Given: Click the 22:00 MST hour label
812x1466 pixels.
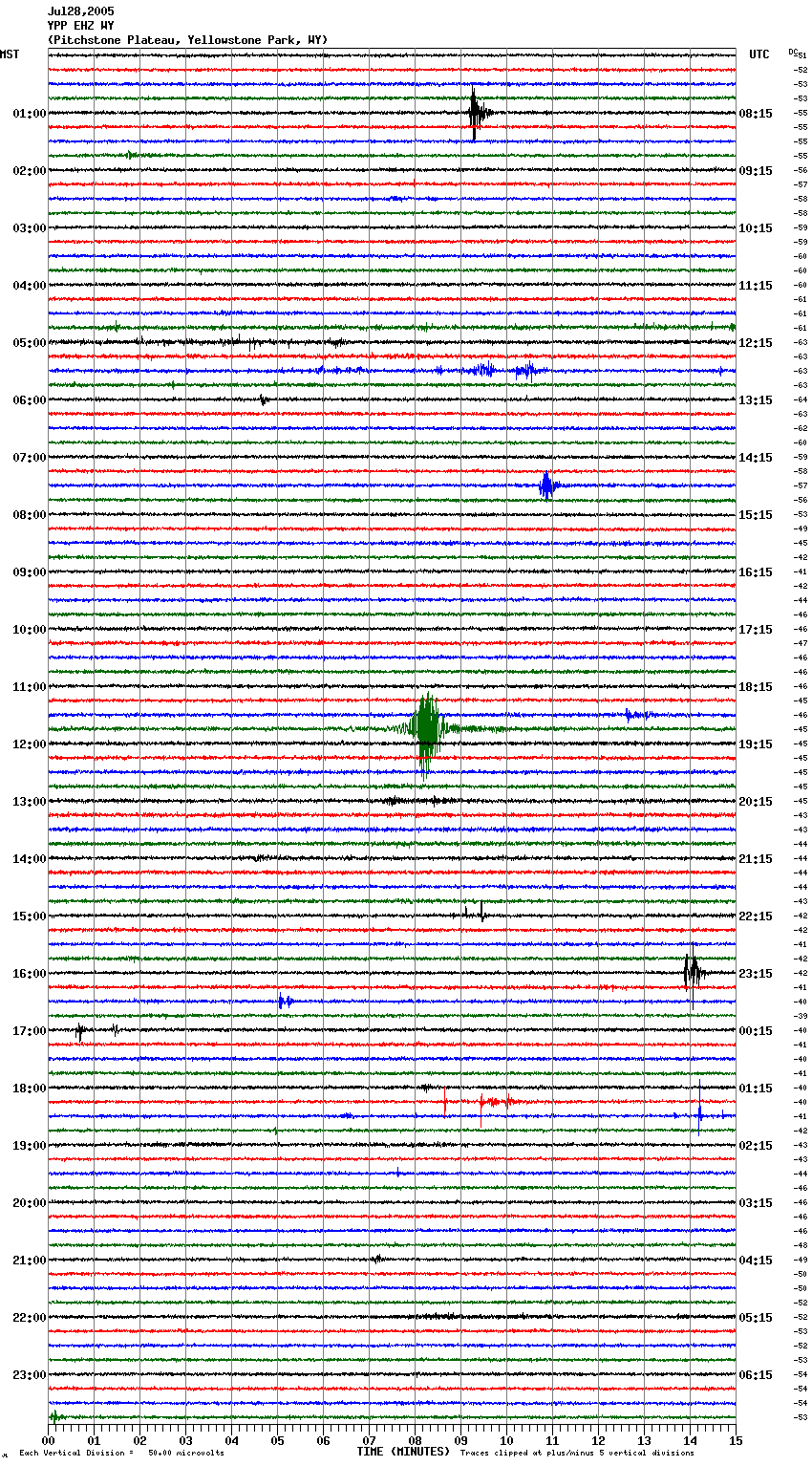Looking at the screenshot, I should point(30,1318).
